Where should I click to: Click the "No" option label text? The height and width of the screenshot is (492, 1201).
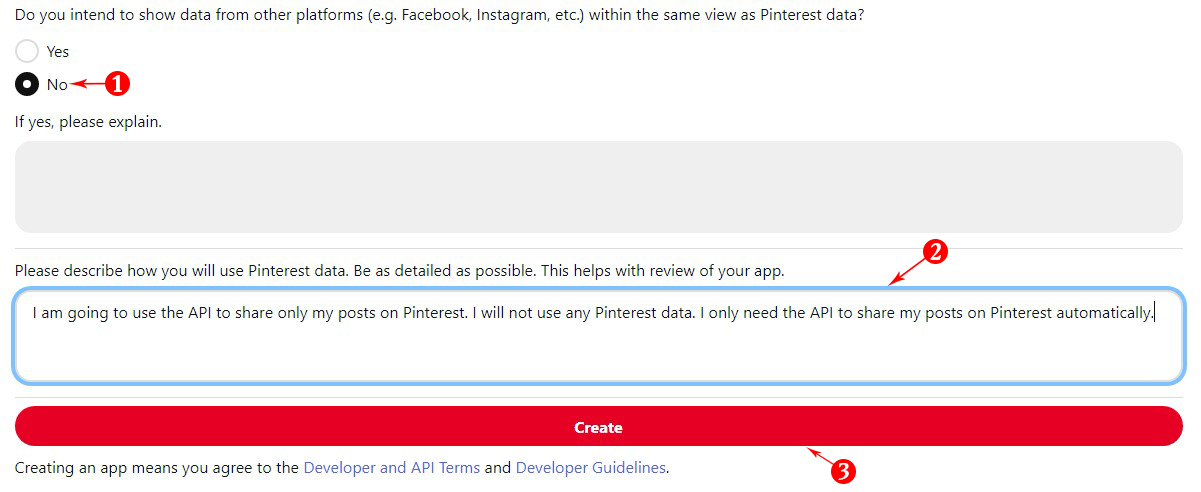[57, 85]
